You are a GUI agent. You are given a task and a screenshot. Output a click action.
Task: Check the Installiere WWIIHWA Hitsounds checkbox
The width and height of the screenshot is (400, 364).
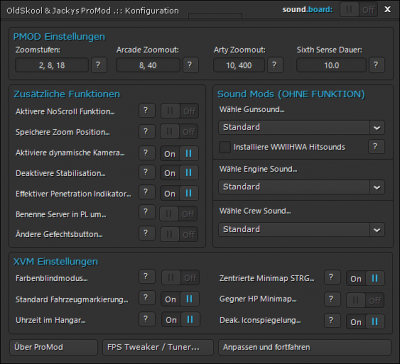(x=225, y=147)
